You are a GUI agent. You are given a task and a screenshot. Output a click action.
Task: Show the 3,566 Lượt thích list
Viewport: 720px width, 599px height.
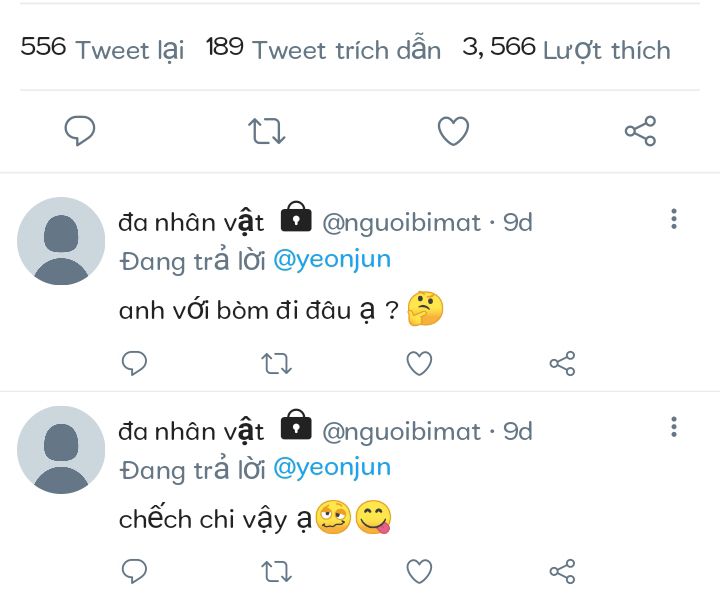pyautogui.click(x=566, y=49)
